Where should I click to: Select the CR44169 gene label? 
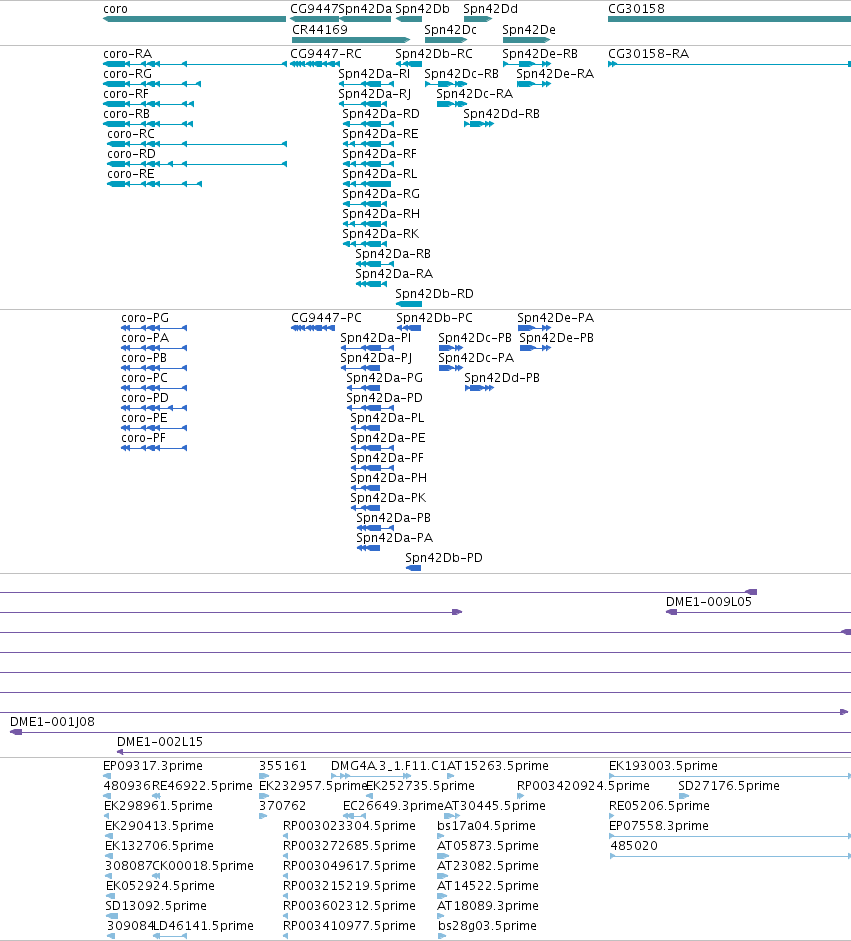pos(320,29)
